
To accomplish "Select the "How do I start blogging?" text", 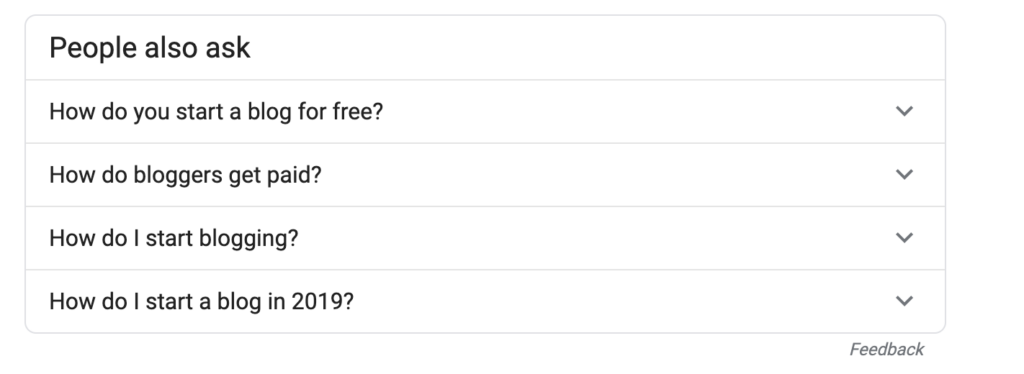I will (x=174, y=238).
